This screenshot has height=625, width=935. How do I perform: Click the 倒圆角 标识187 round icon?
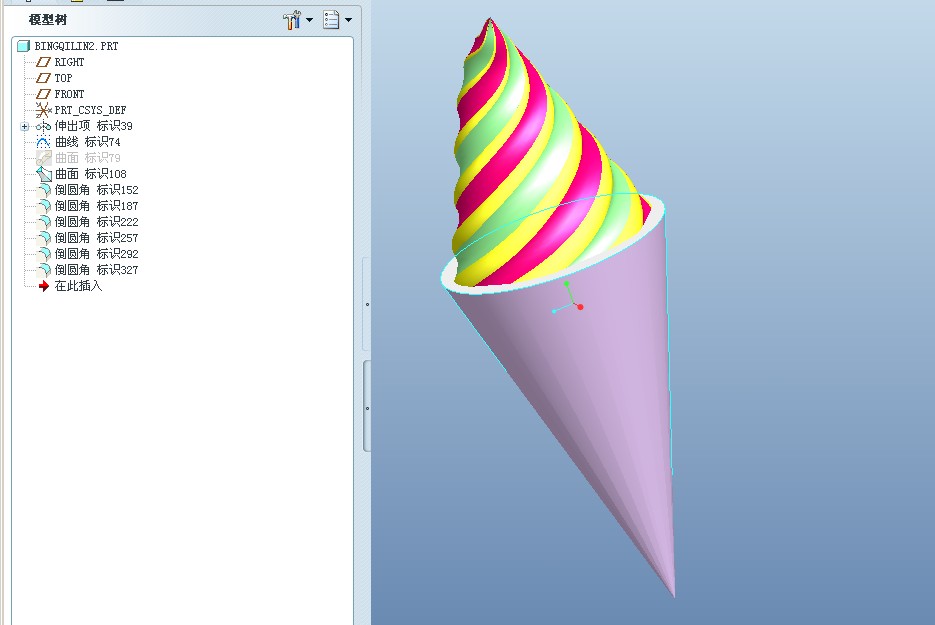pos(44,206)
